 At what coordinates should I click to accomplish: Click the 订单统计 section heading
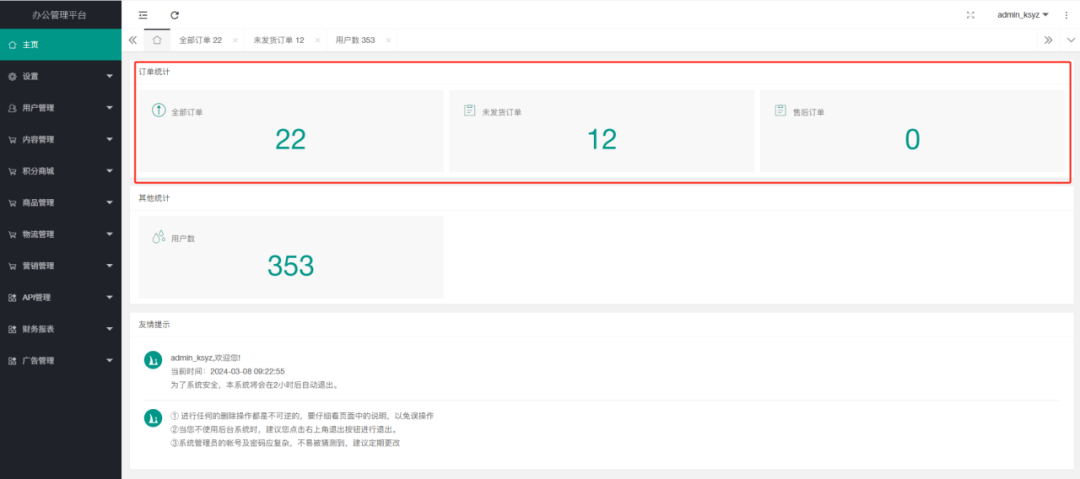[x=154, y=71]
